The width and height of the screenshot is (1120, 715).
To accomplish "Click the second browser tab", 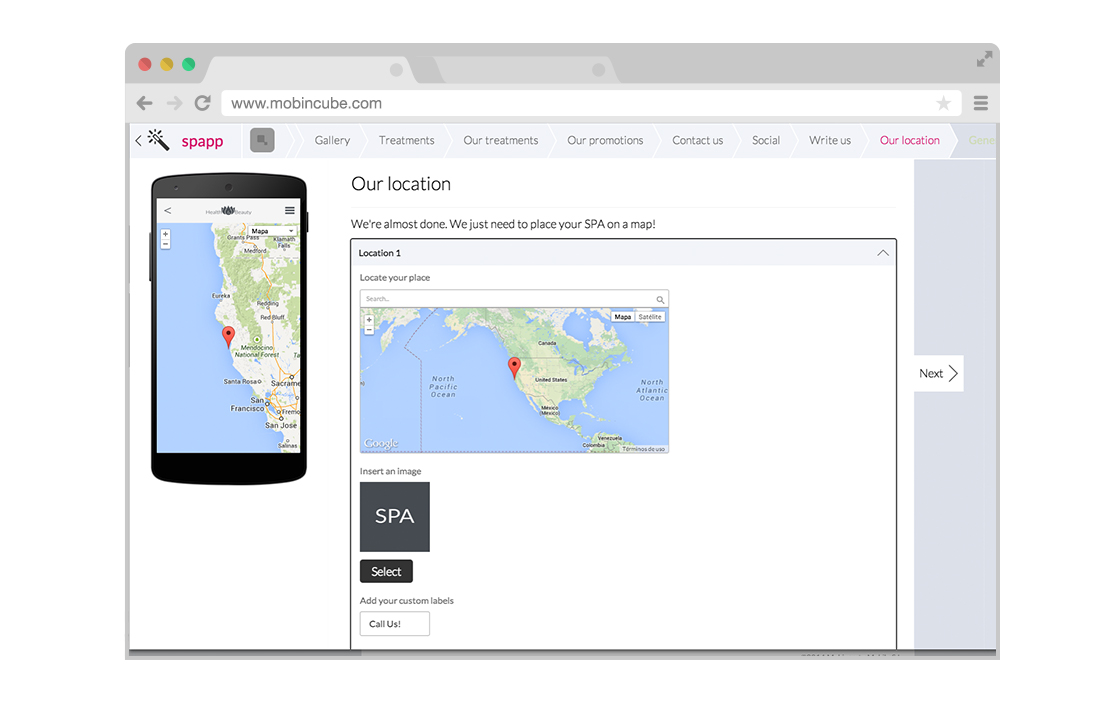I will tap(525, 69).
